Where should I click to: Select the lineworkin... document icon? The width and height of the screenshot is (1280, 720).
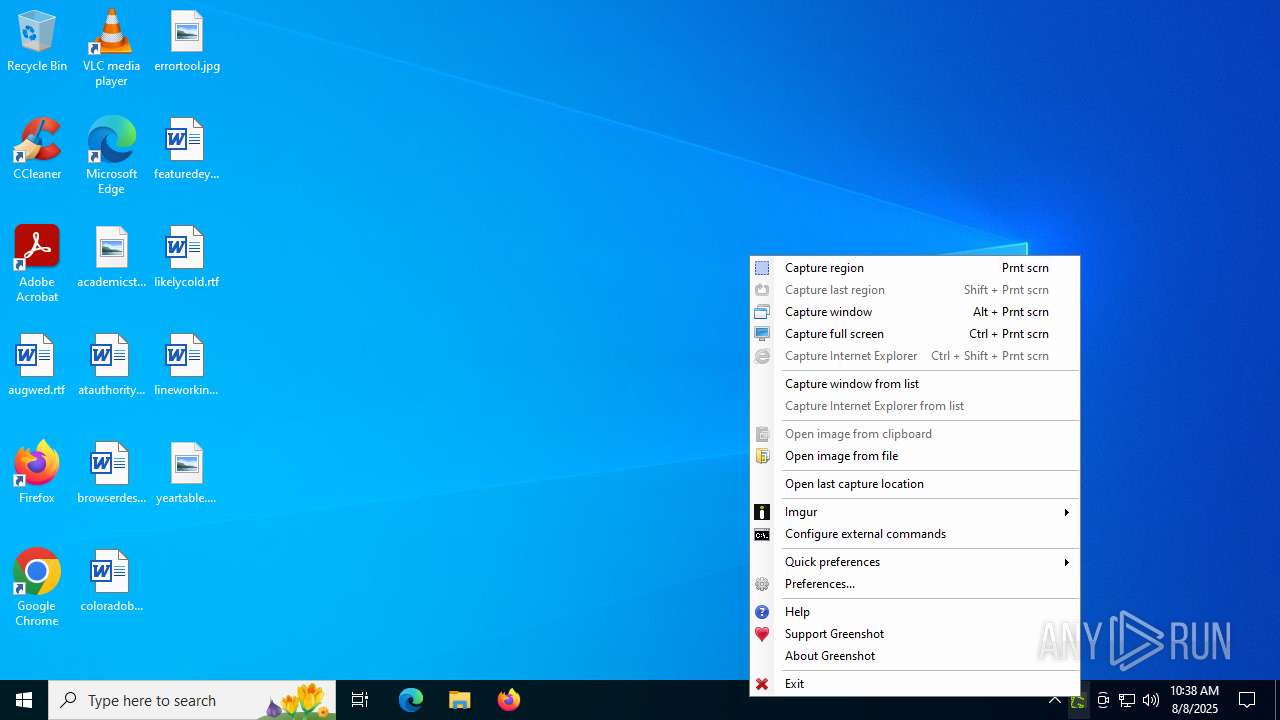[187, 366]
